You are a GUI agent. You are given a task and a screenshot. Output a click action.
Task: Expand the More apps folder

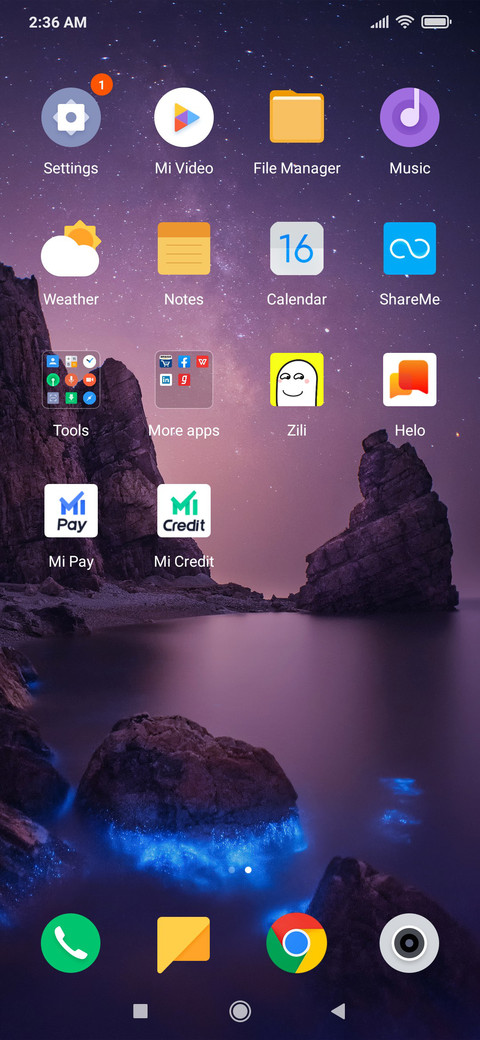coord(184,379)
